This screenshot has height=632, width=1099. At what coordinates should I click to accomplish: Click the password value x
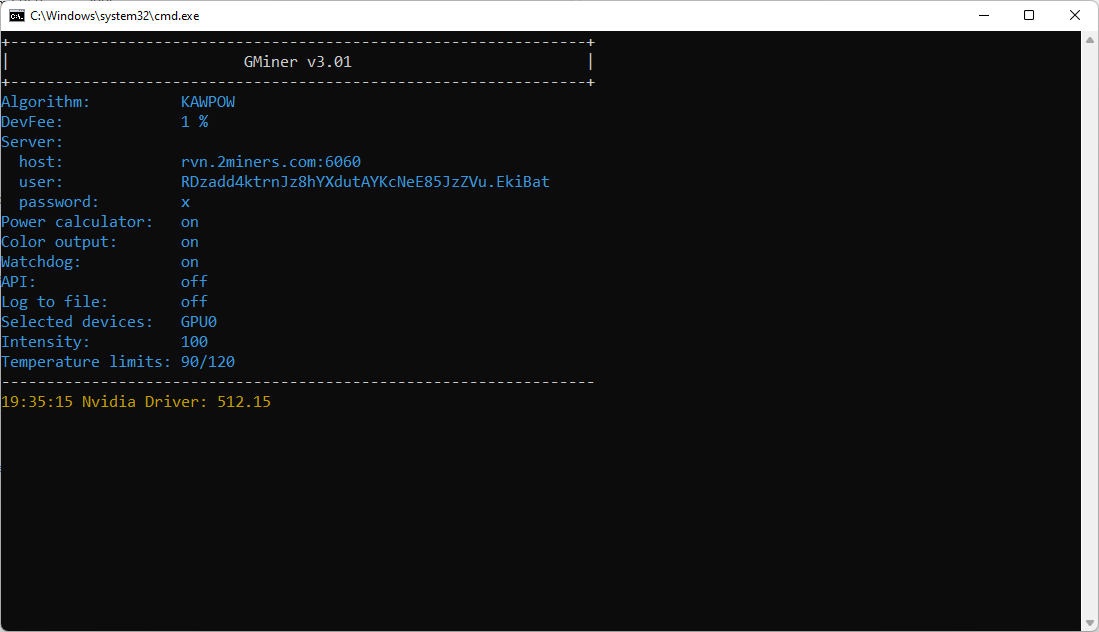point(185,202)
